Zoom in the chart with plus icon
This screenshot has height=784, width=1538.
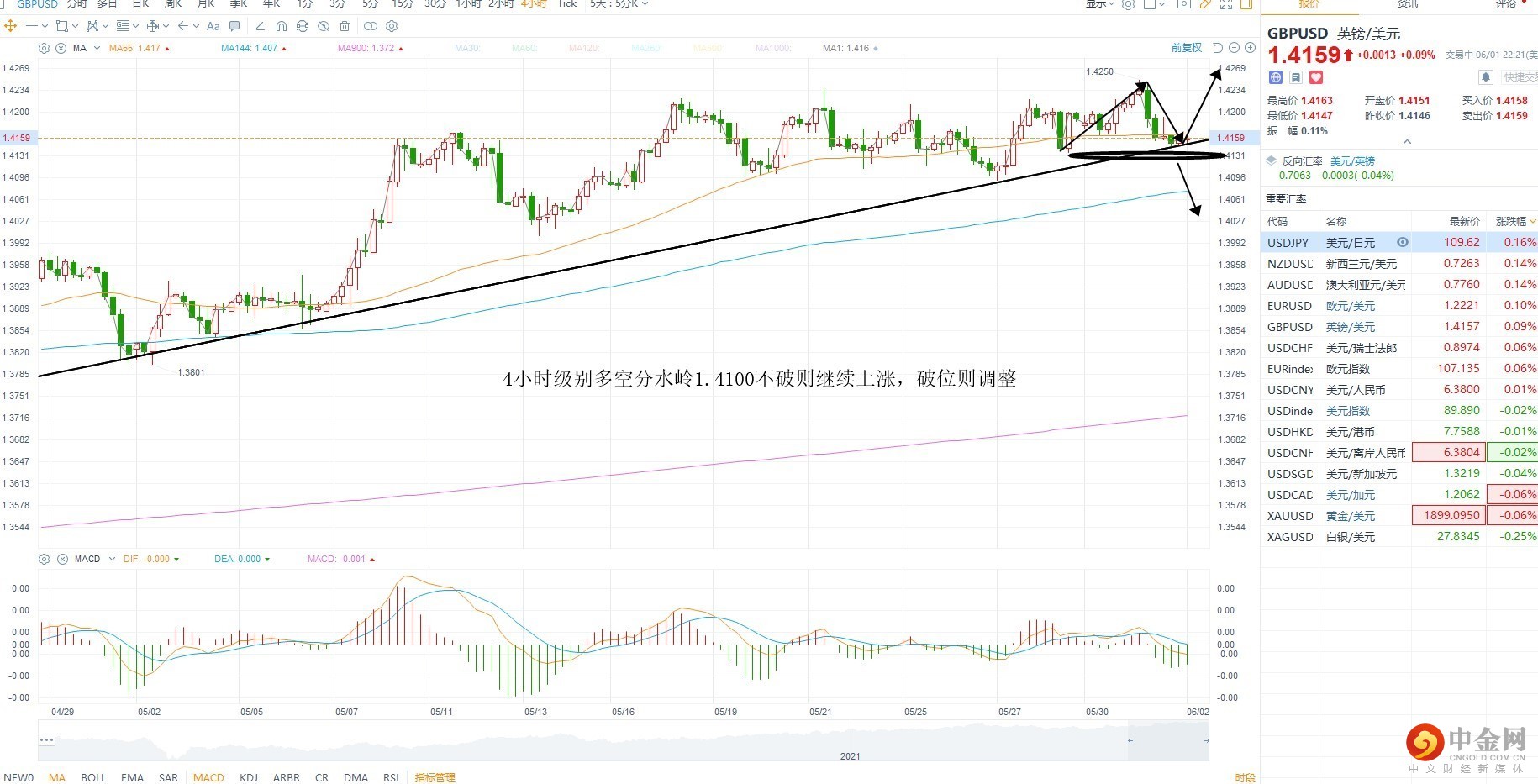pos(1250,48)
